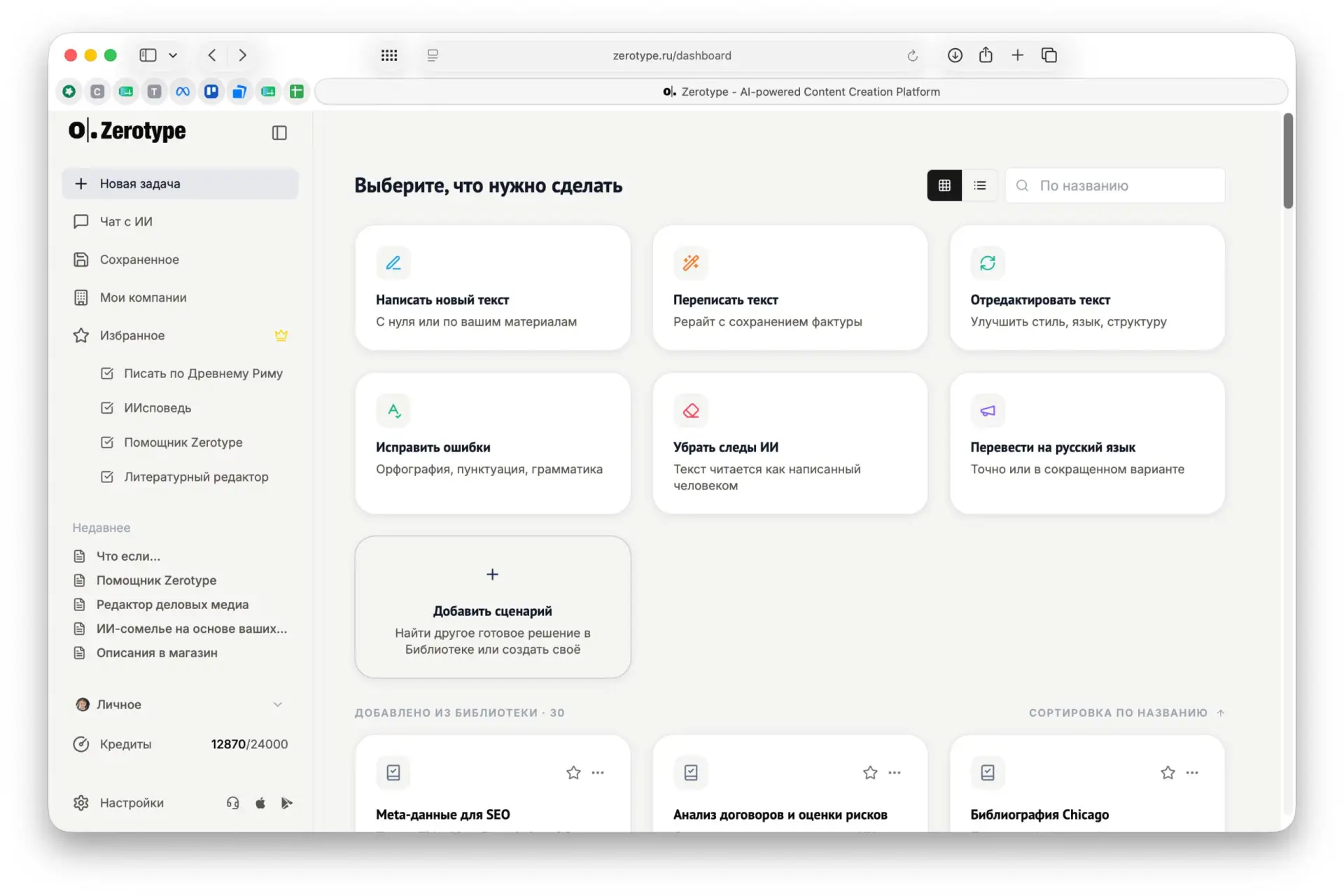Click Safari share icon

point(986,55)
